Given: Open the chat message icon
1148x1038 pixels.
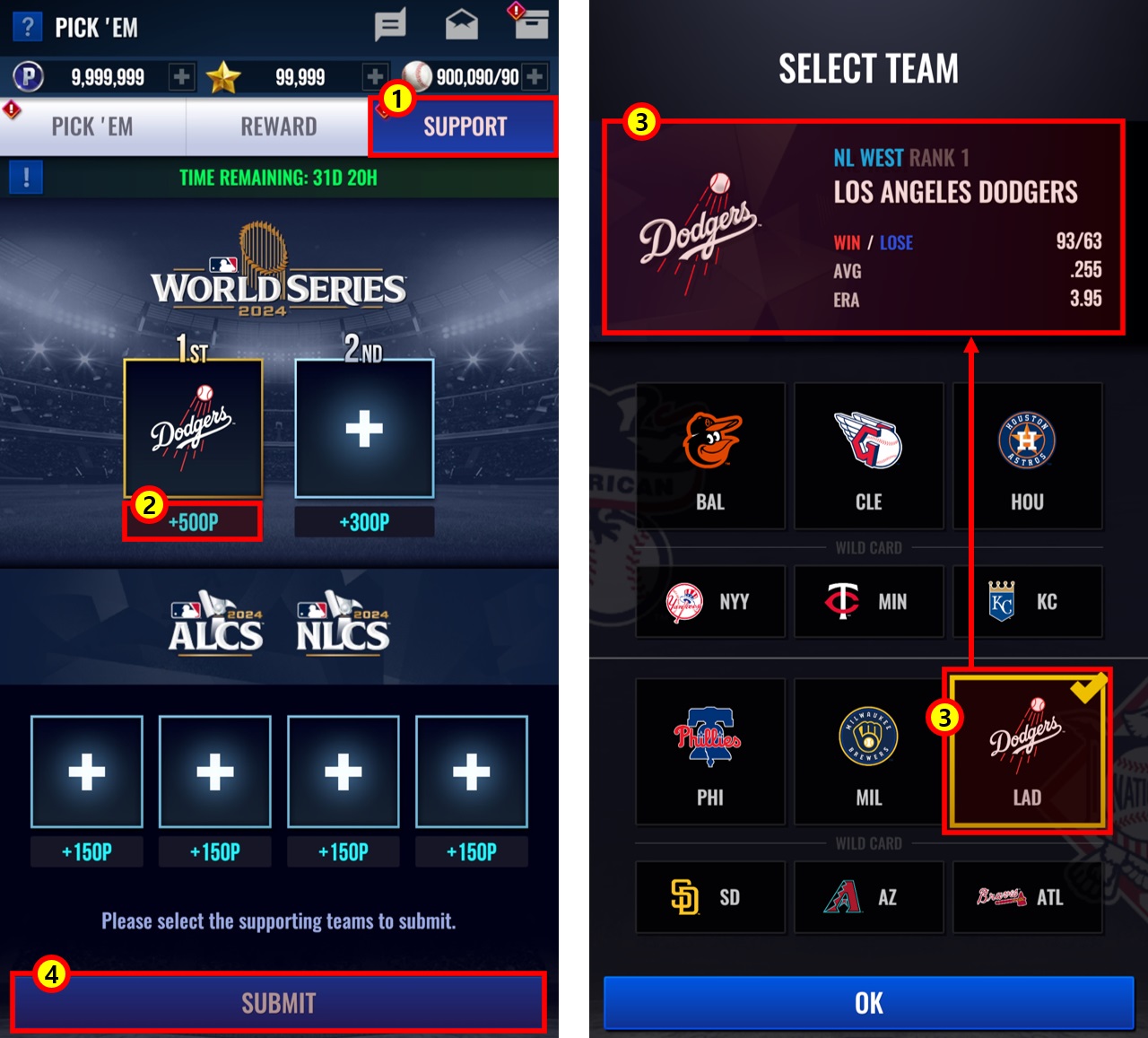Looking at the screenshot, I should point(390,25).
